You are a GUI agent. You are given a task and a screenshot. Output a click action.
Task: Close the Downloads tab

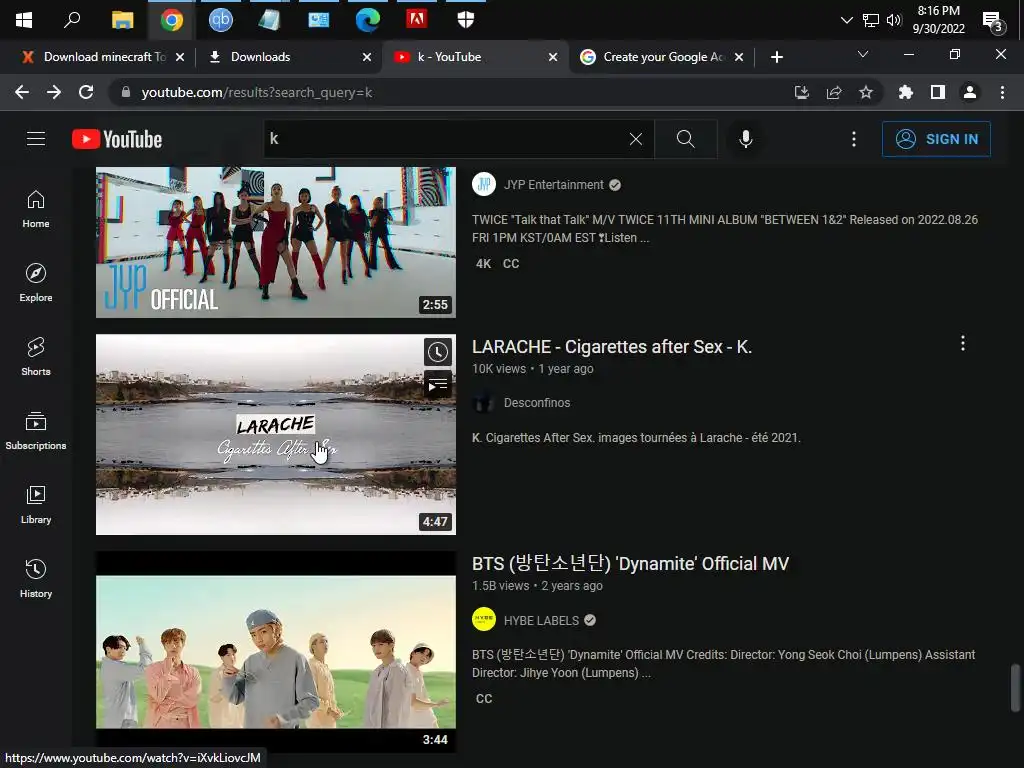(x=367, y=57)
